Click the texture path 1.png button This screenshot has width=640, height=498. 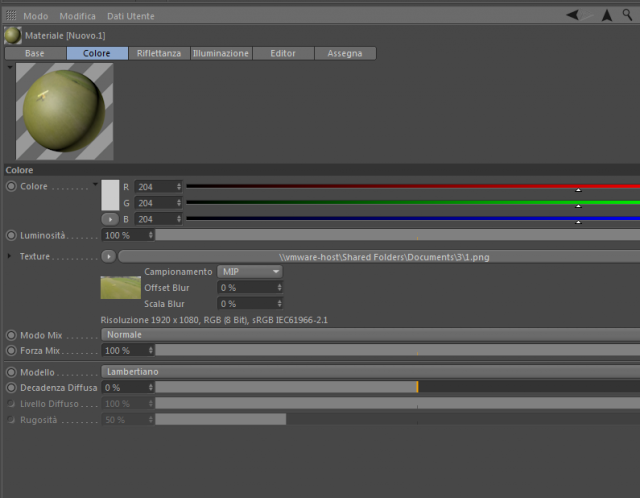click(379, 257)
